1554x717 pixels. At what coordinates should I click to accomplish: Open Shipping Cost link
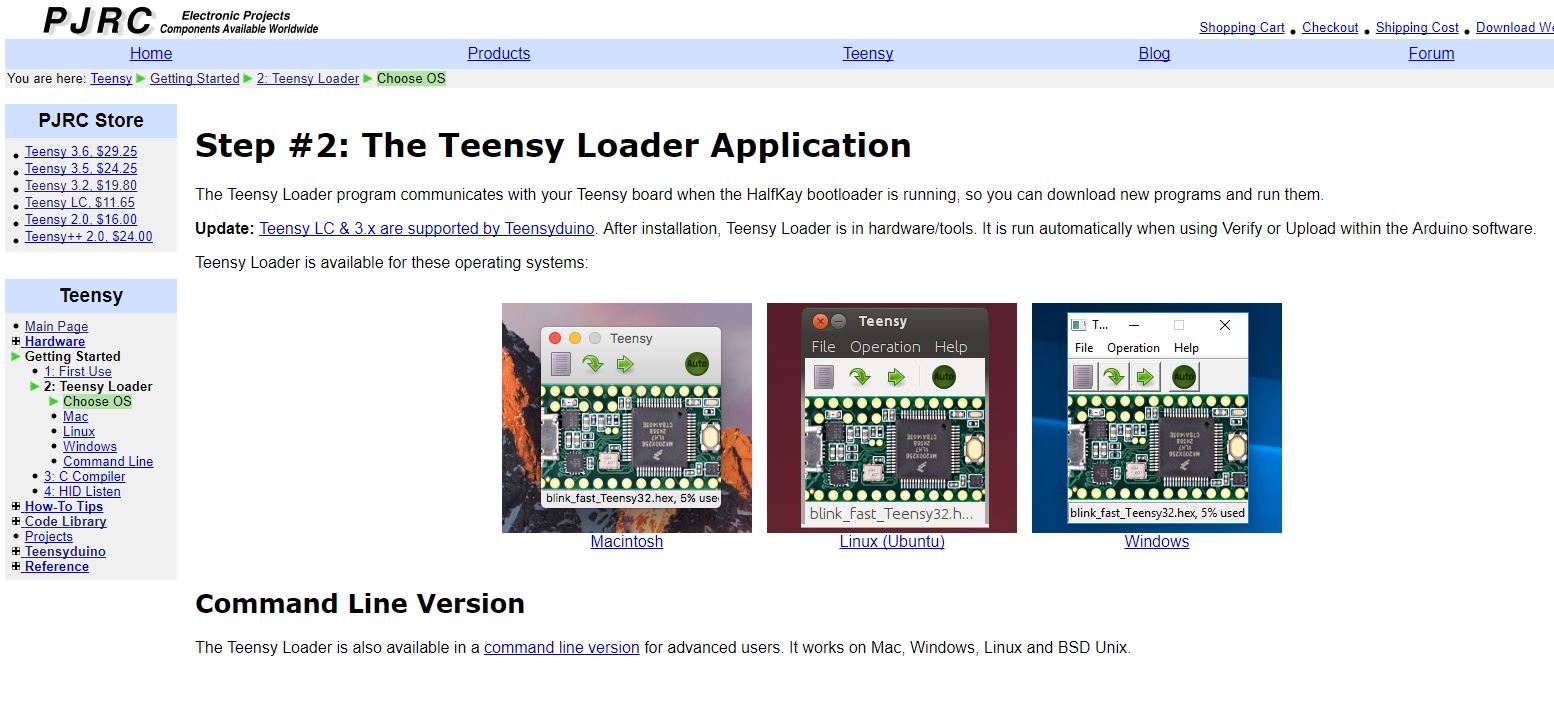point(1417,28)
